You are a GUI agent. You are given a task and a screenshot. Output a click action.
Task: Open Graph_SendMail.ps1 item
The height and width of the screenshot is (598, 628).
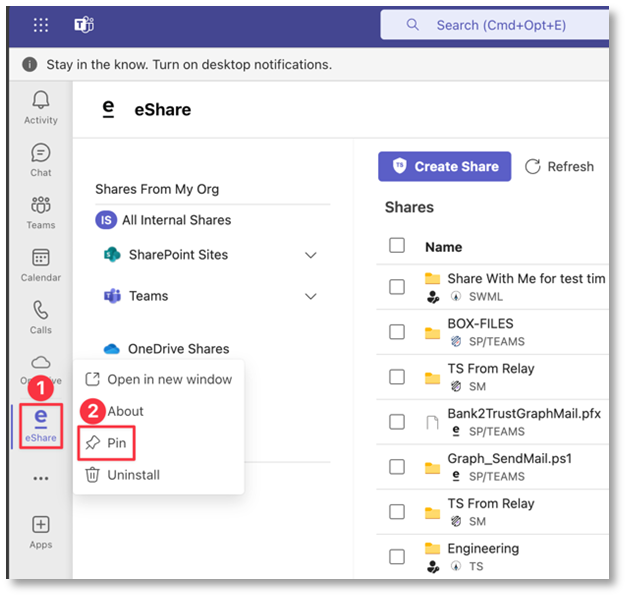click(x=509, y=458)
